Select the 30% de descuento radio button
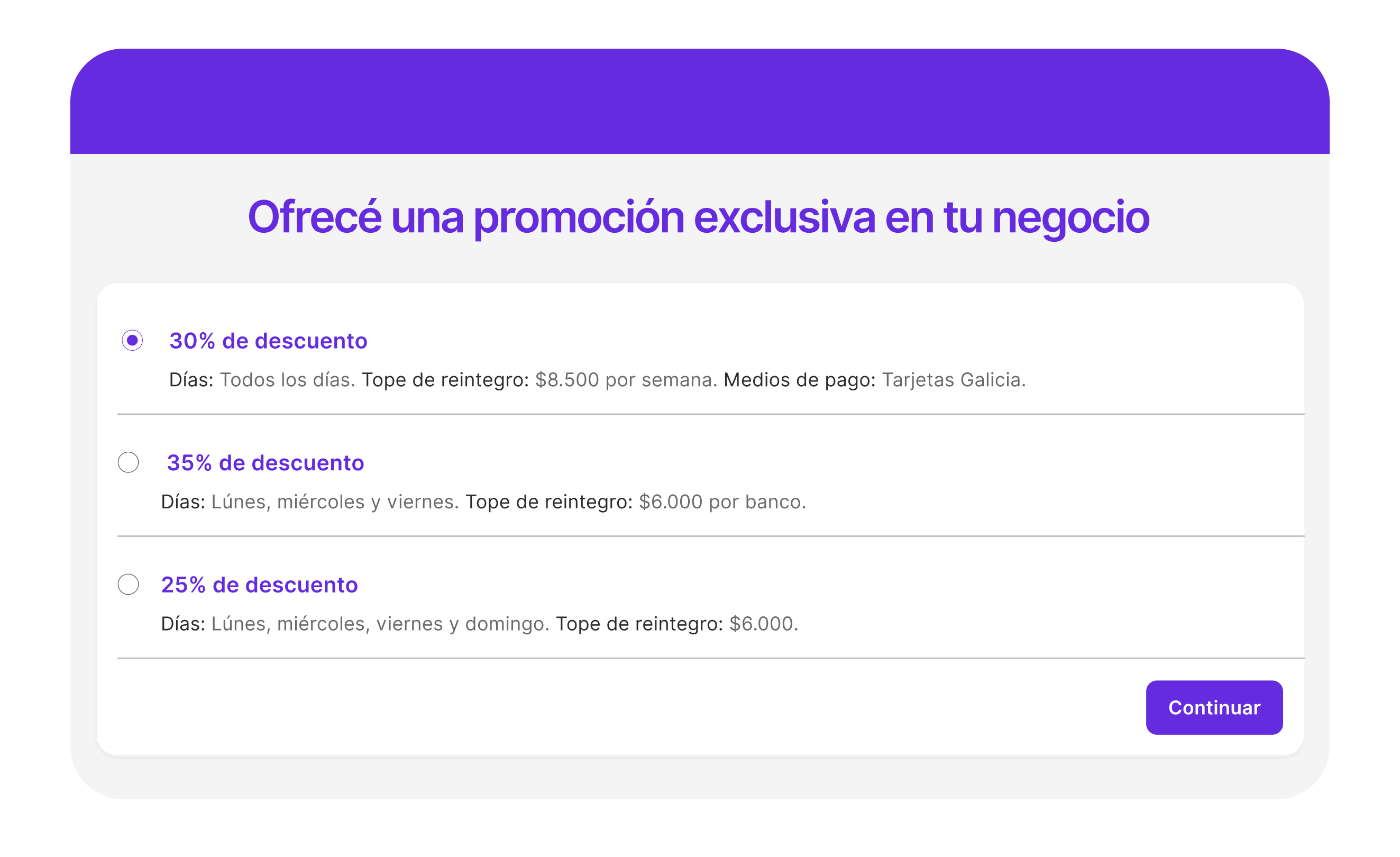 [x=132, y=341]
